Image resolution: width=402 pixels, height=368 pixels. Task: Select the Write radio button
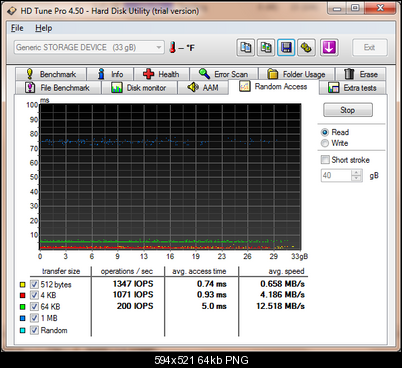[325, 143]
